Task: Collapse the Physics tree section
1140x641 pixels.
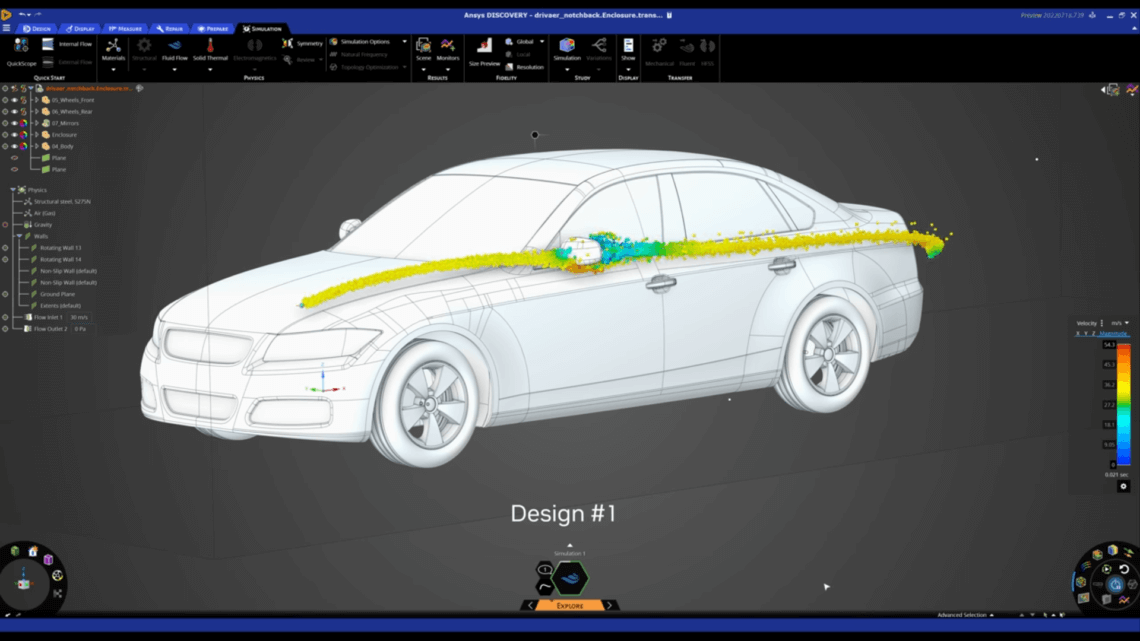Action: [x=13, y=190]
